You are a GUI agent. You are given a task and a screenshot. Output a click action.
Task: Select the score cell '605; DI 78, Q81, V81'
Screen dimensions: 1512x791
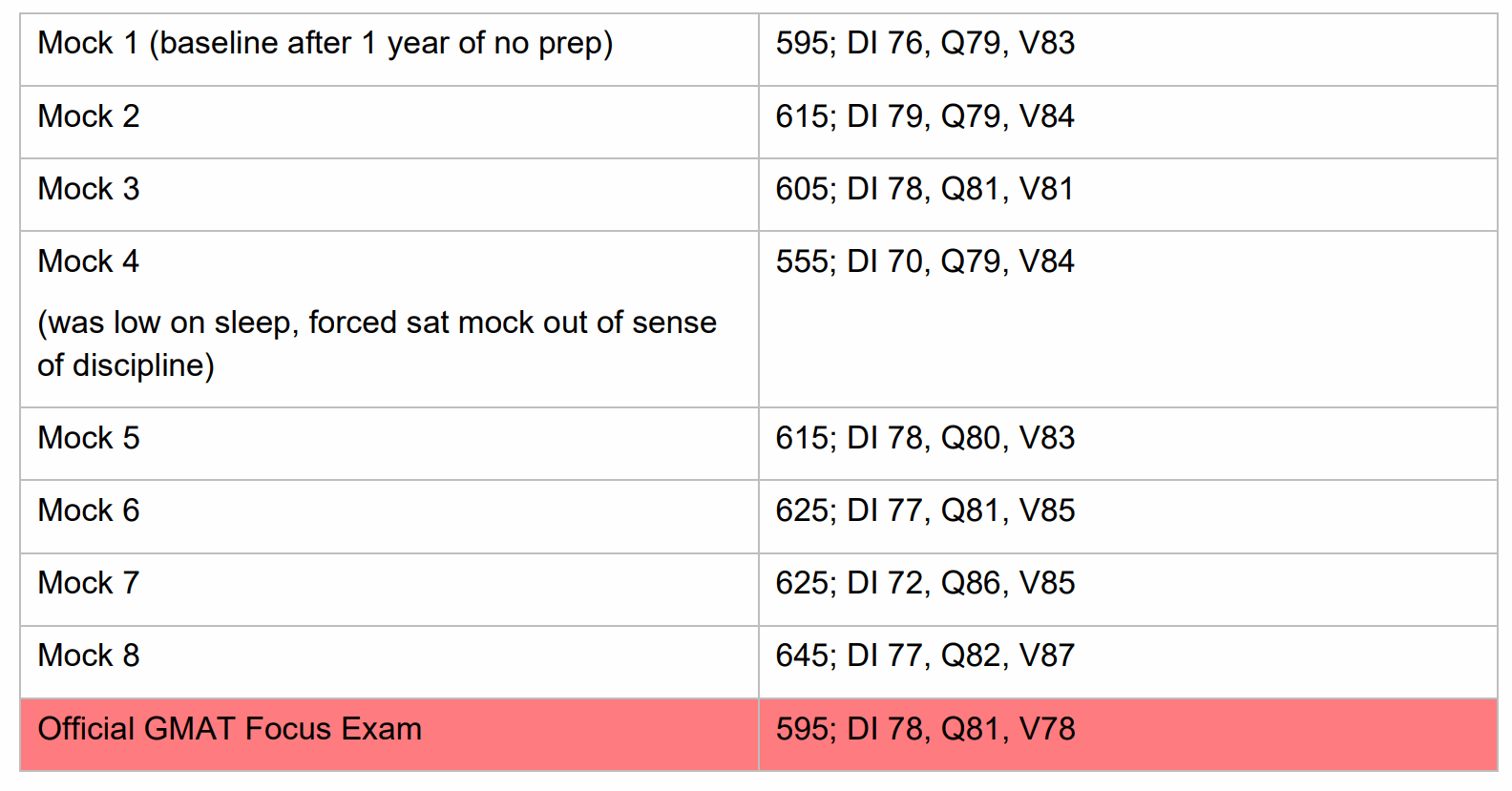(924, 189)
